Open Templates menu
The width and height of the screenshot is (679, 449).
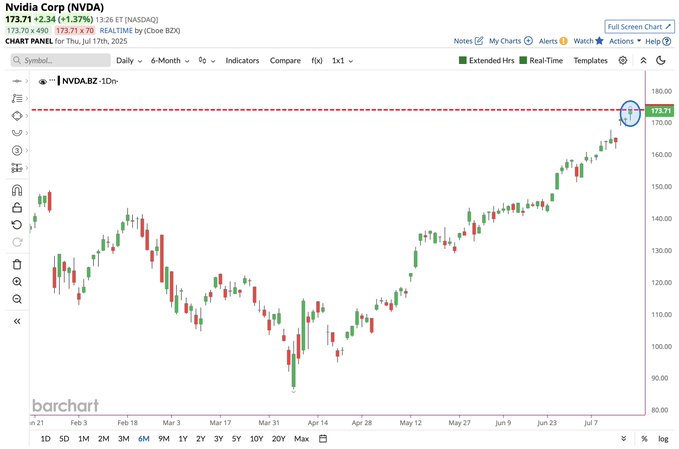pos(590,61)
